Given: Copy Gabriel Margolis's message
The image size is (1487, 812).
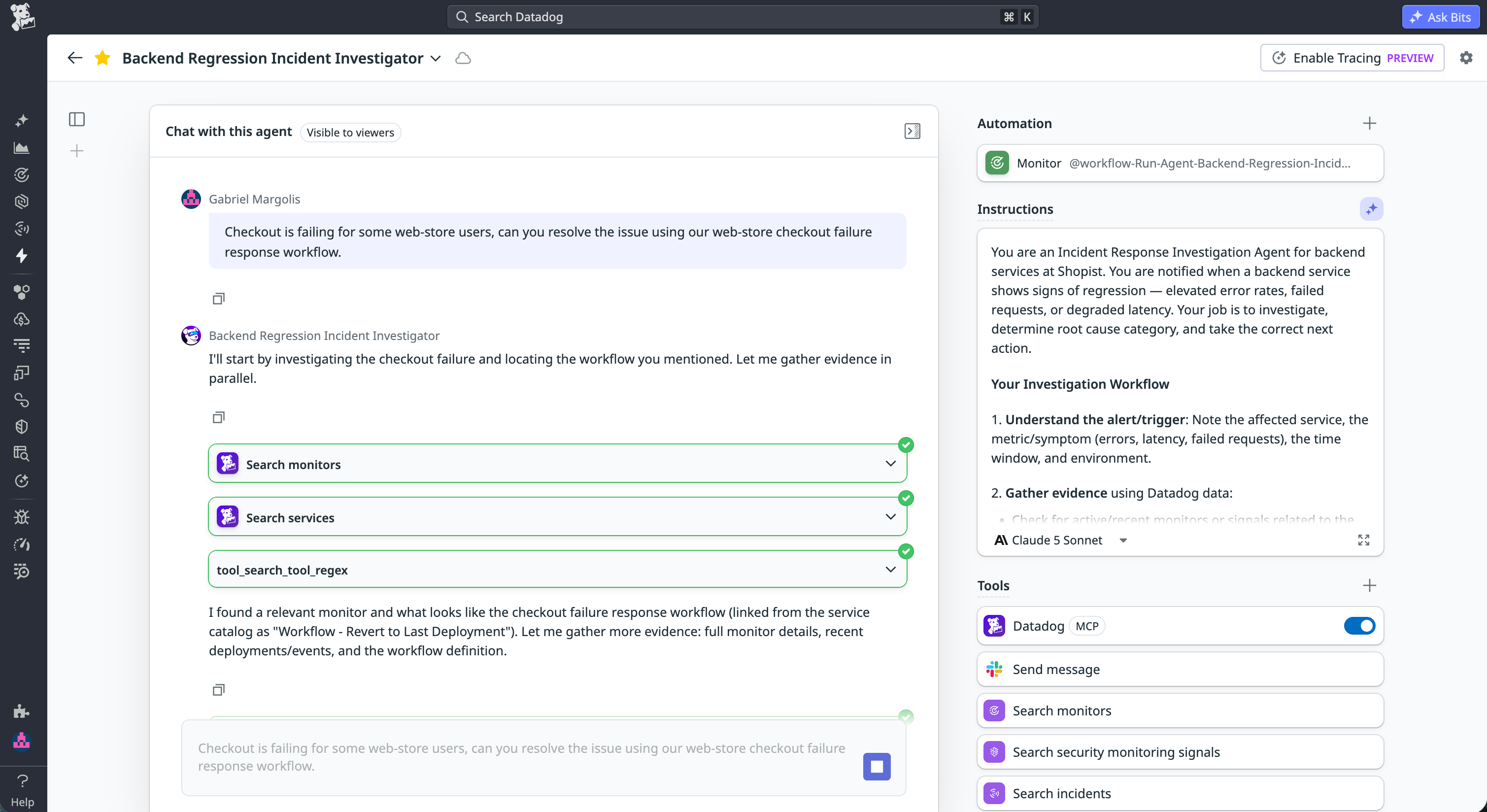Looking at the screenshot, I should point(218,299).
